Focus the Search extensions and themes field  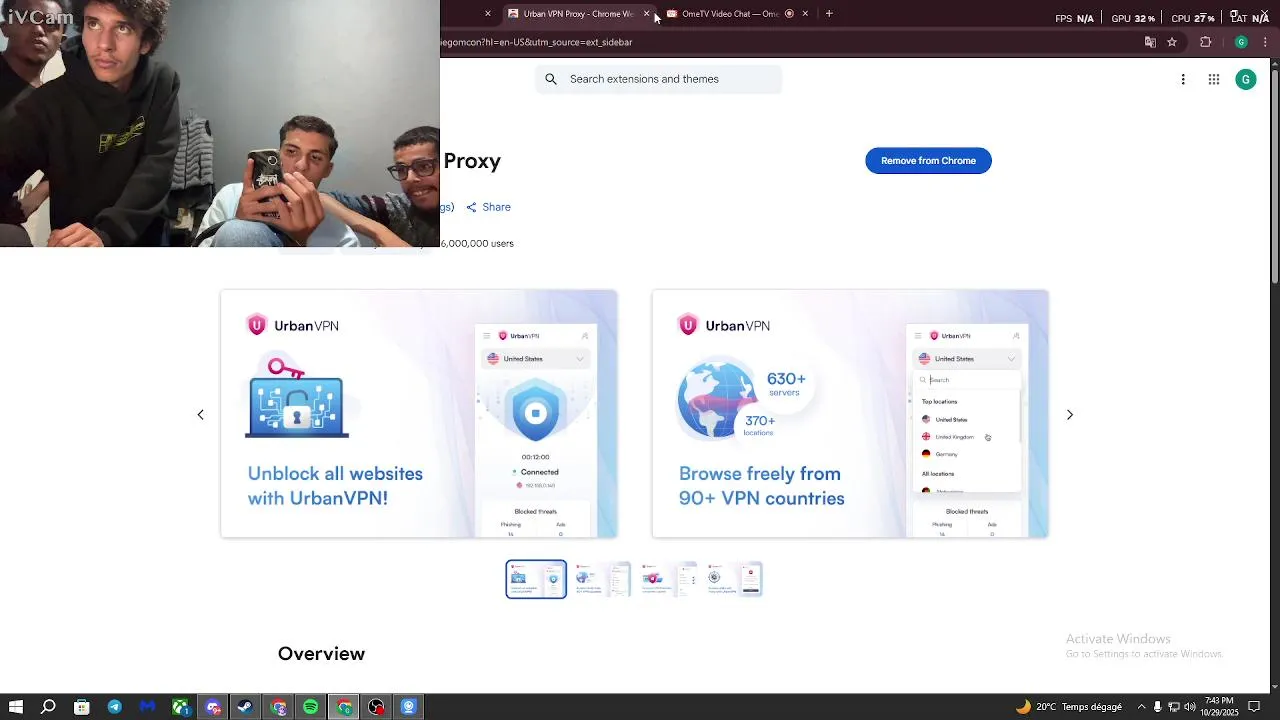(x=658, y=79)
